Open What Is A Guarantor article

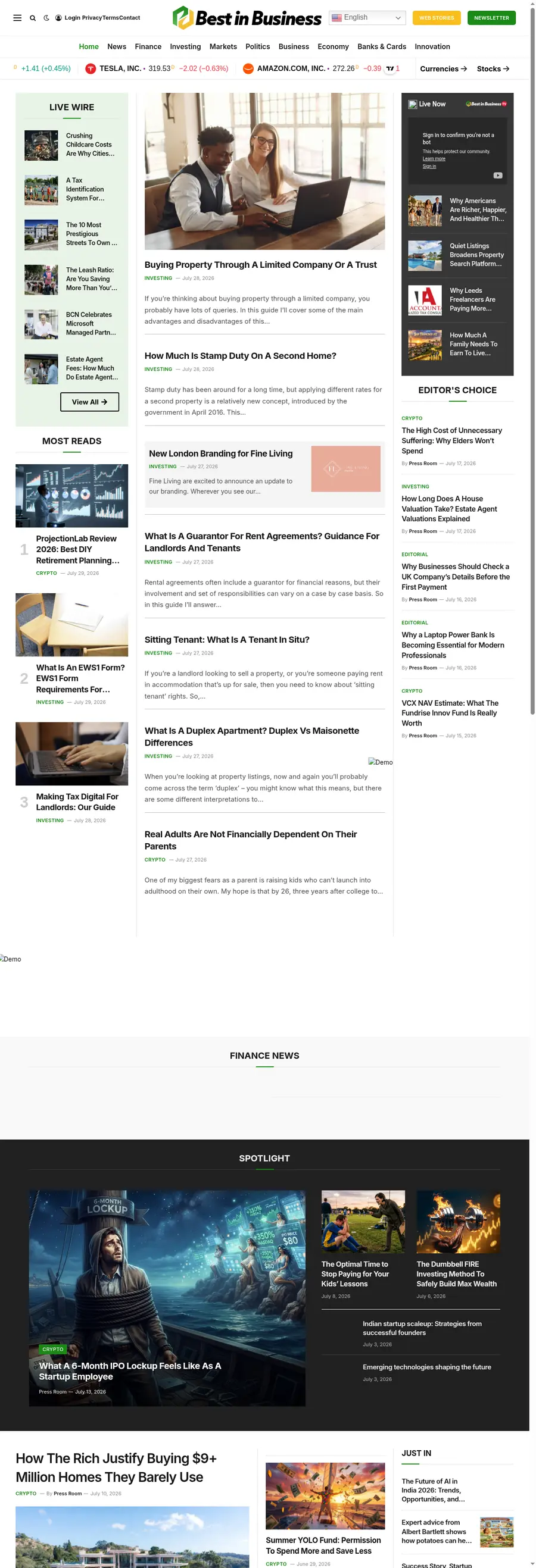click(262, 542)
